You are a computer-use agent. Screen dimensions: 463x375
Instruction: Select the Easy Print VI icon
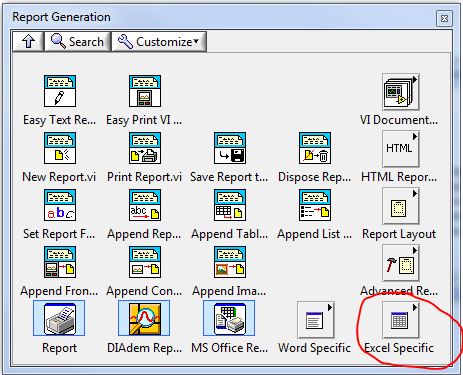(x=145, y=91)
